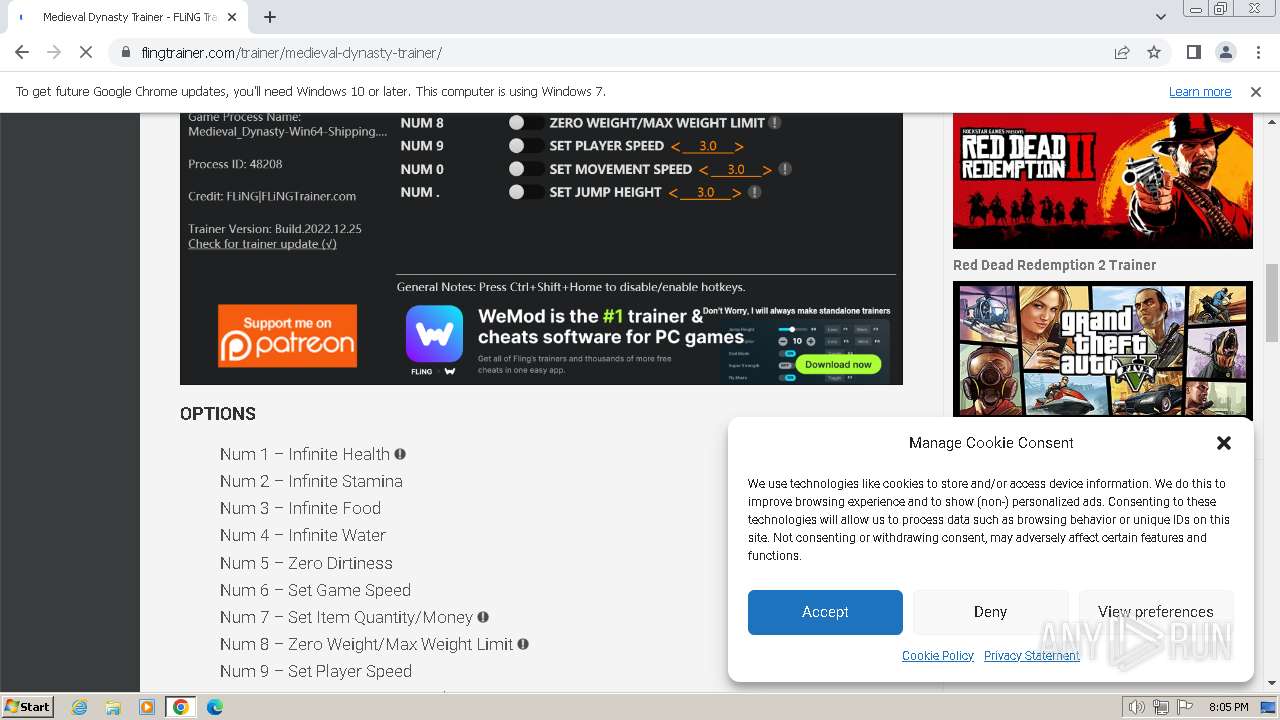Deny cookies in consent dialog

coord(990,612)
